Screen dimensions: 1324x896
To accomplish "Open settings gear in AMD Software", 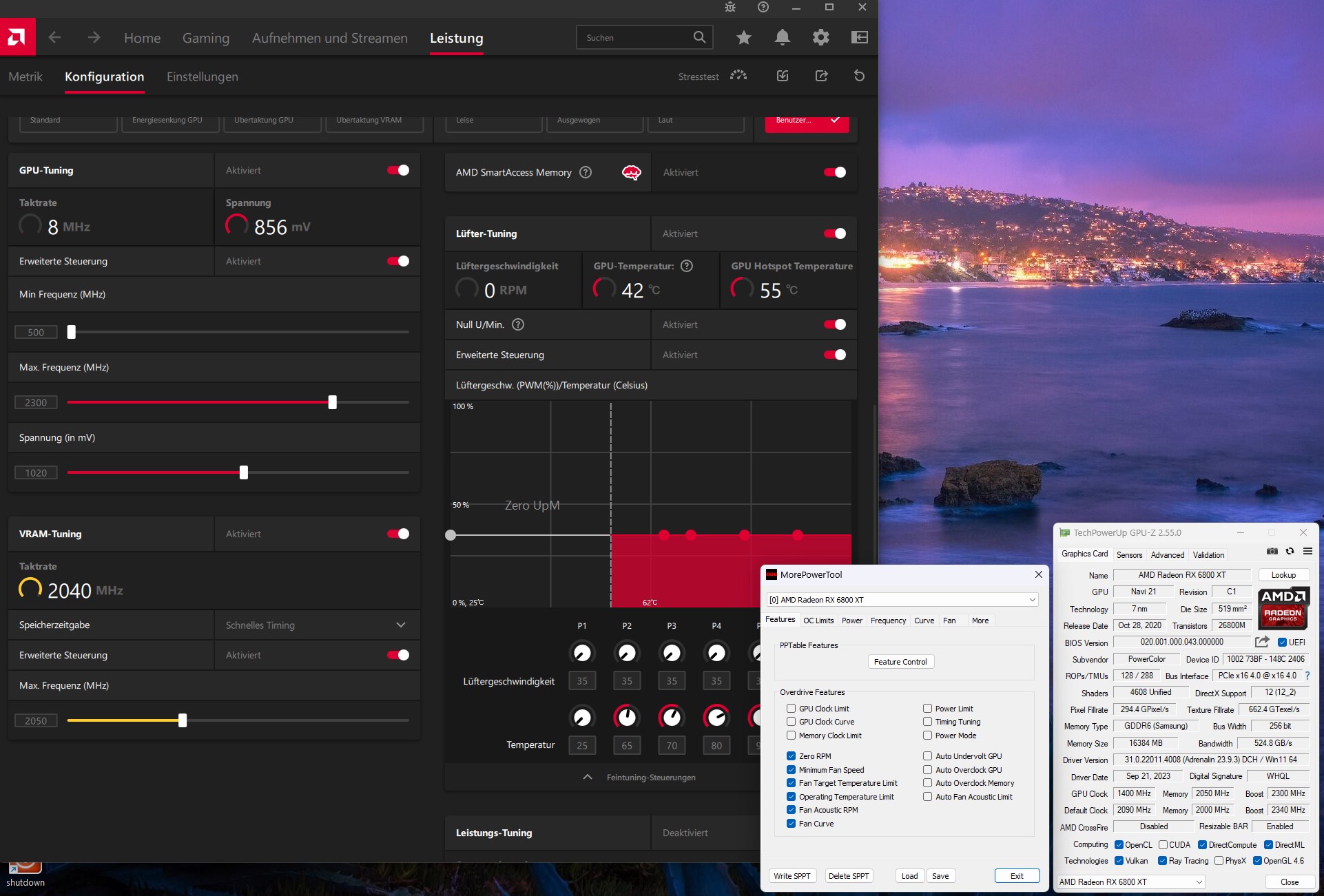I will (820, 37).
